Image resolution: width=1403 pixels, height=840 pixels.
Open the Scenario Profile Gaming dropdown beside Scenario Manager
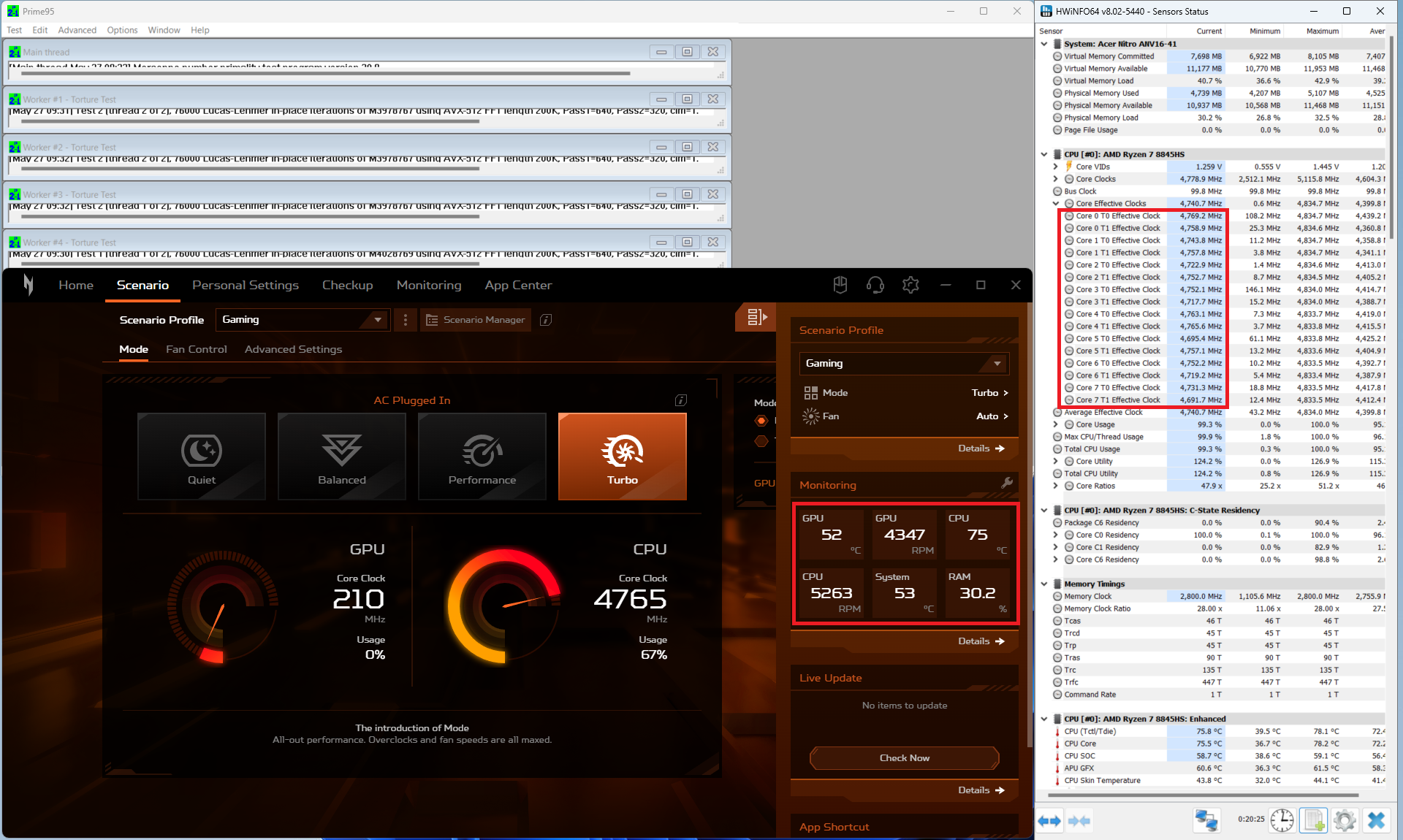(x=303, y=320)
